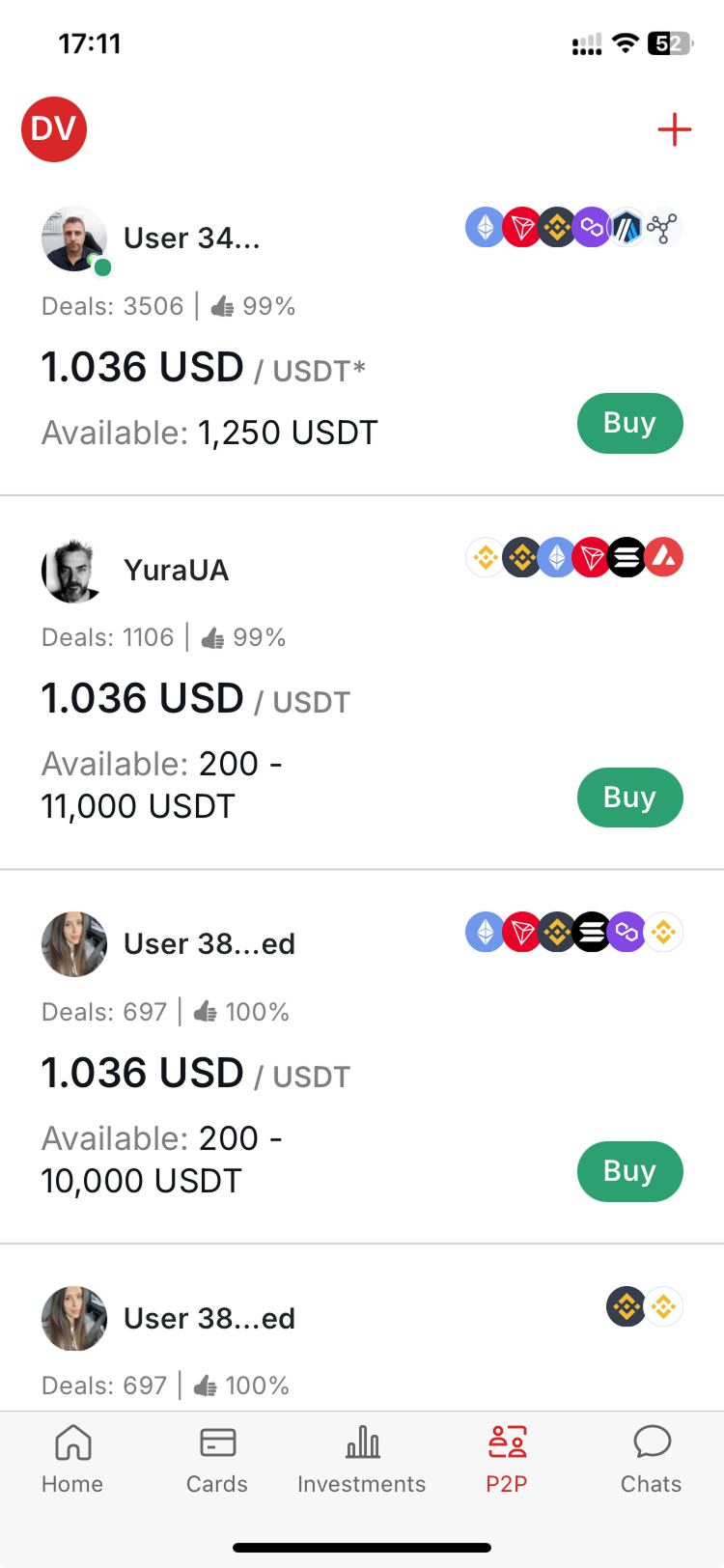Tap Tron icon on User 34 offer
724x1568 pixels.
(521, 228)
